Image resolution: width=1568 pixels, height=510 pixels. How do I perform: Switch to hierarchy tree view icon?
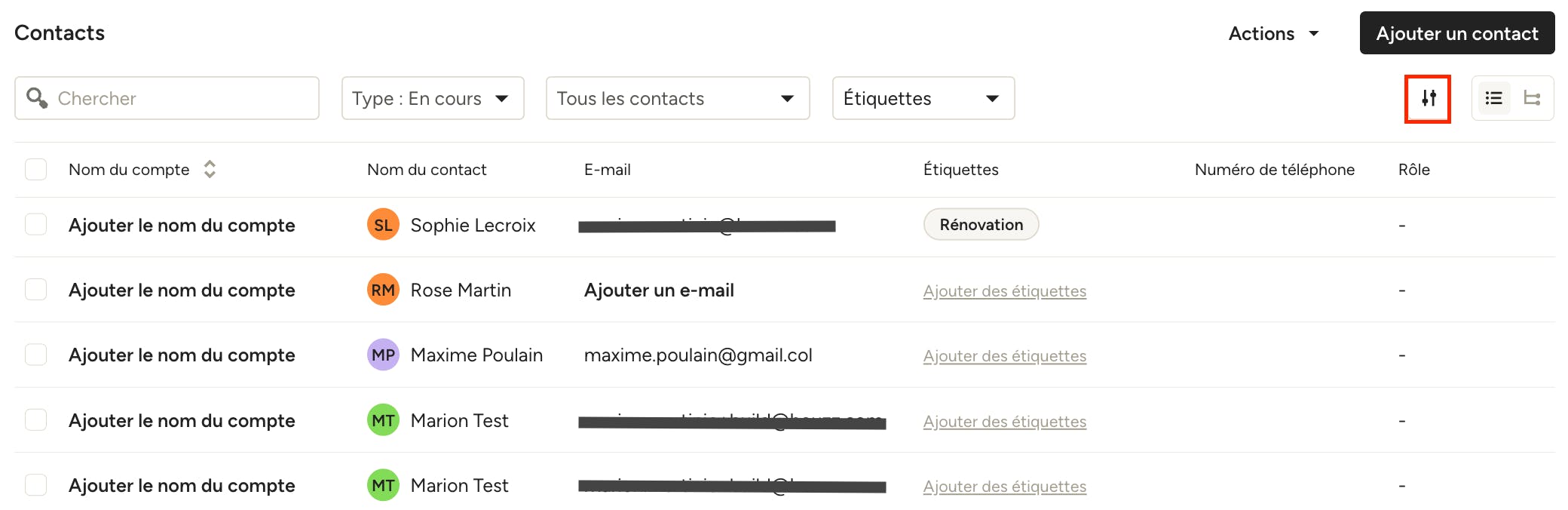tap(1532, 98)
